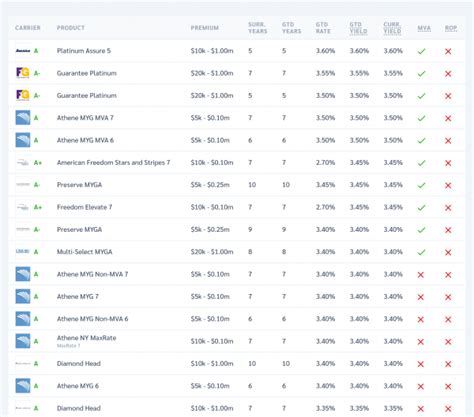Image resolution: width=474 pixels, height=417 pixels.
Task: Open the 10-year Diamond Head product
Action: click(x=79, y=363)
